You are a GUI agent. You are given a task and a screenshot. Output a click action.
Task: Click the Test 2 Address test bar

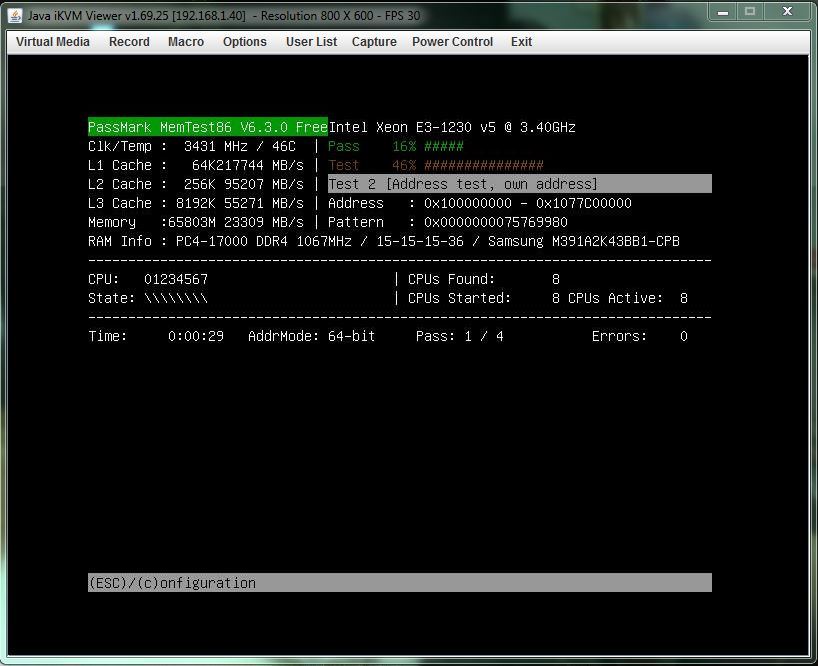click(520, 184)
